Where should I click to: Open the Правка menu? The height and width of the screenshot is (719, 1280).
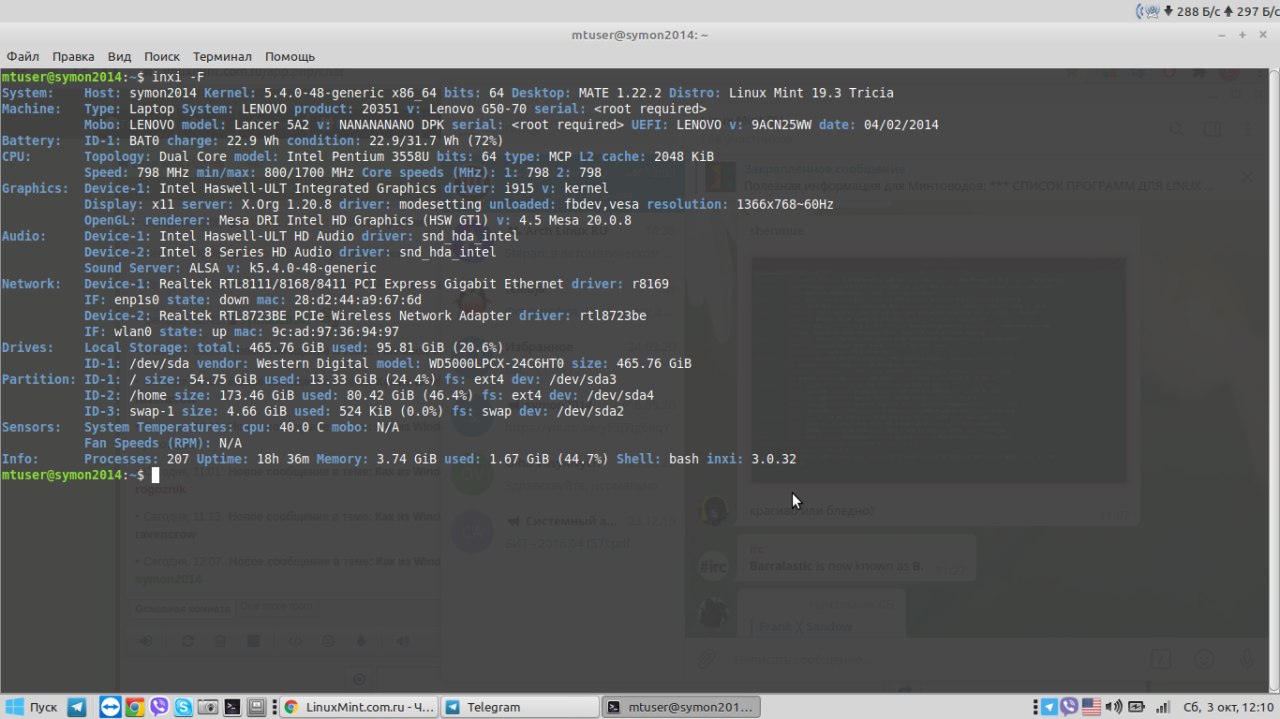pyautogui.click(x=73, y=57)
